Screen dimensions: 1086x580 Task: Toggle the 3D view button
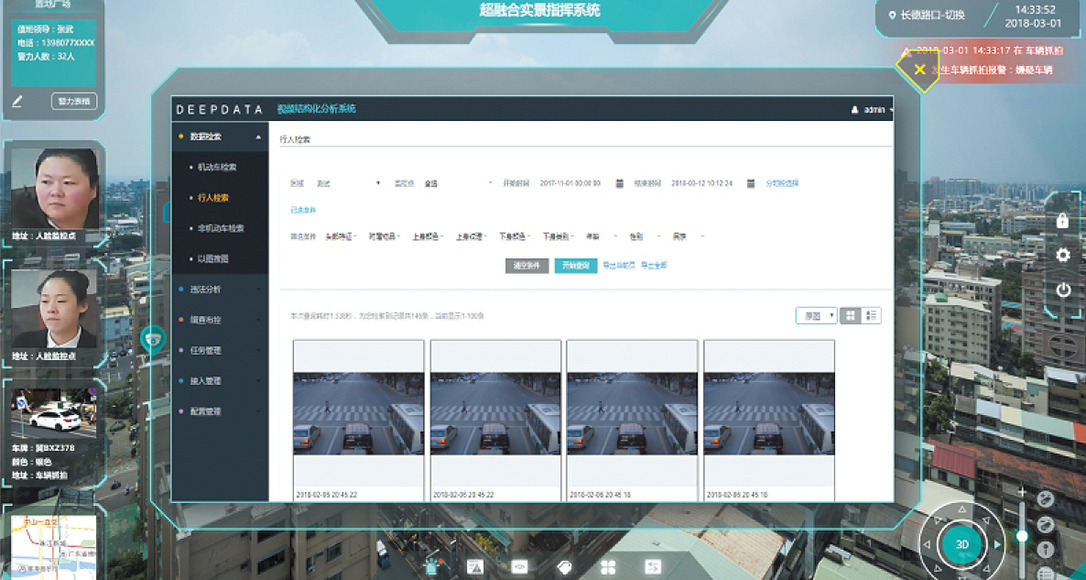tap(962, 545)
